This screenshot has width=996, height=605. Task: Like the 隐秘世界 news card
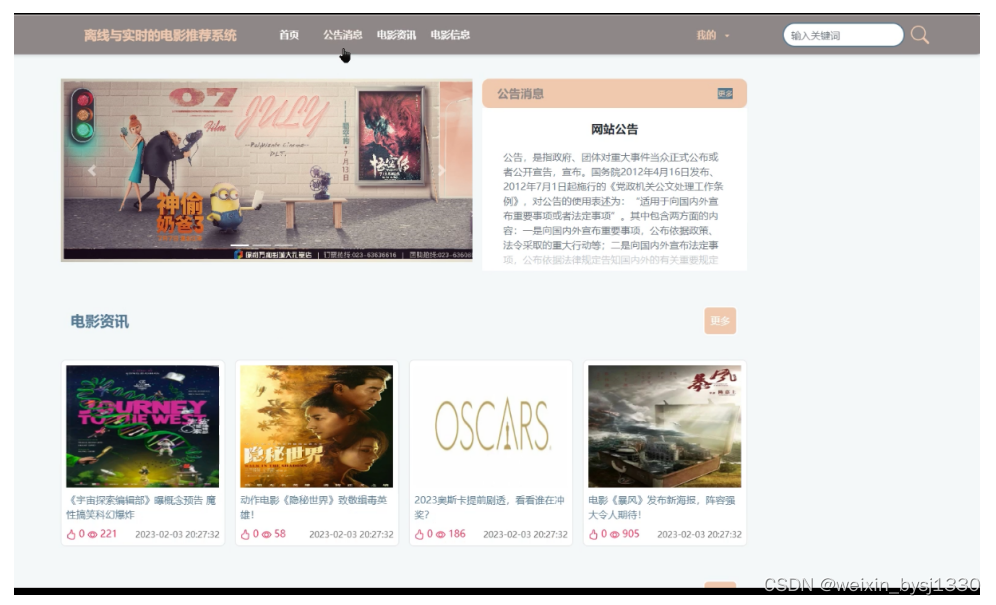(245, 534)
